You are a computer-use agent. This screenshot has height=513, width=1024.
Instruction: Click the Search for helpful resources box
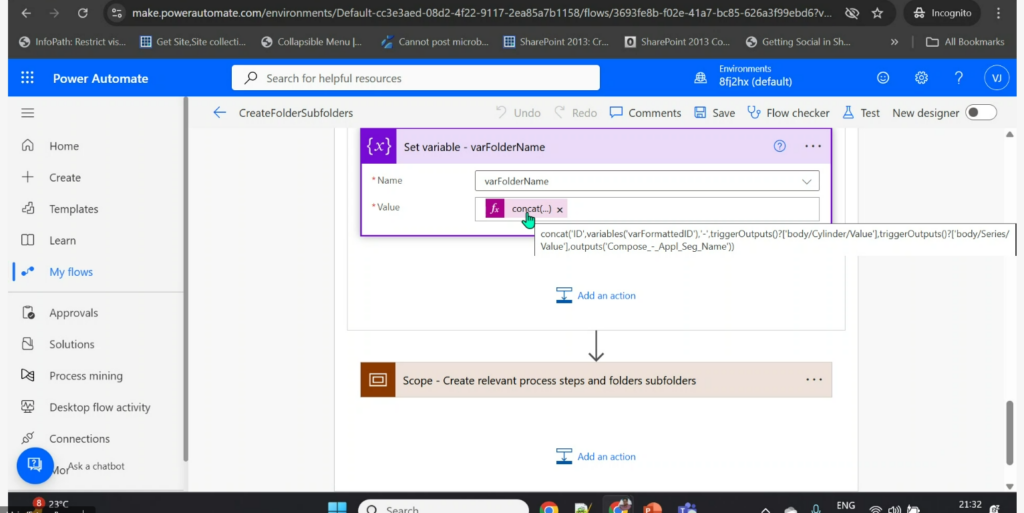[415, 78]
